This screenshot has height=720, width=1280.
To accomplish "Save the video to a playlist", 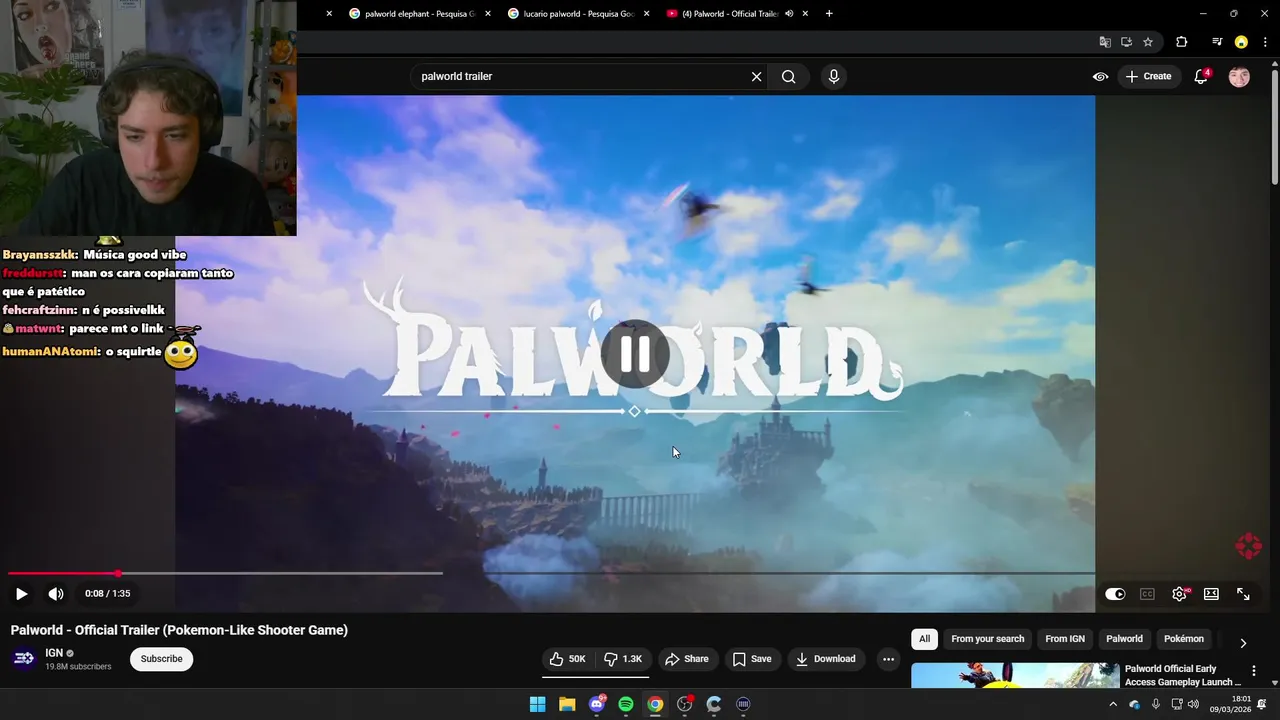I will tap(752, 659).
